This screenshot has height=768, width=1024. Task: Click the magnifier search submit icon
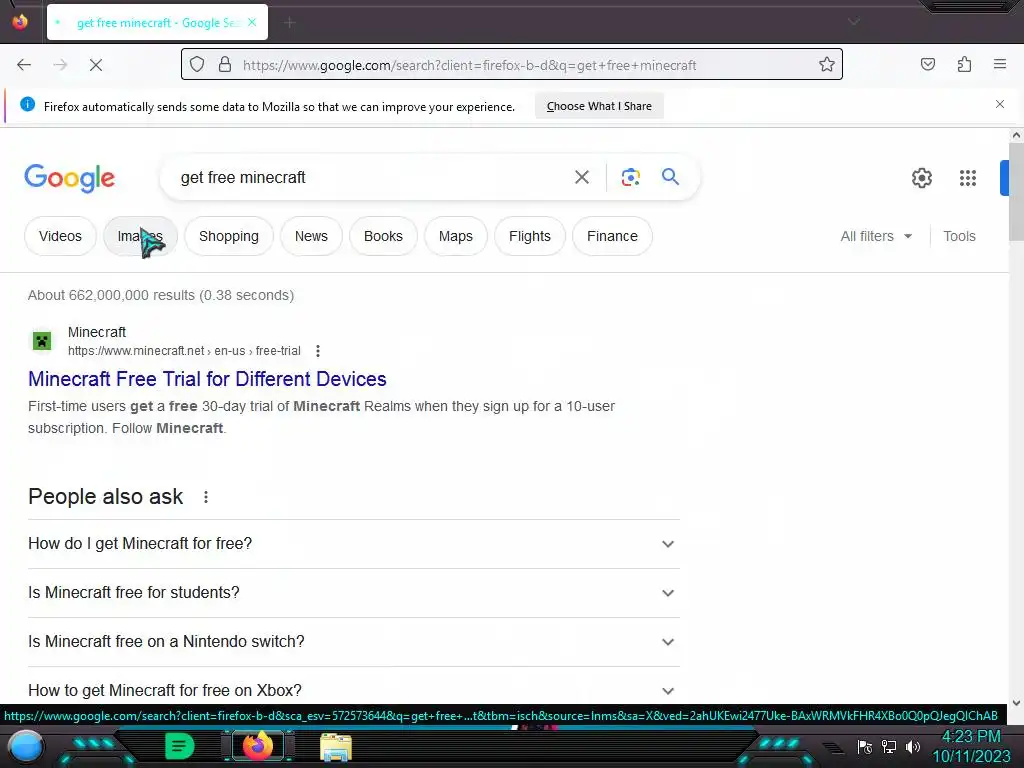(670, 176)
